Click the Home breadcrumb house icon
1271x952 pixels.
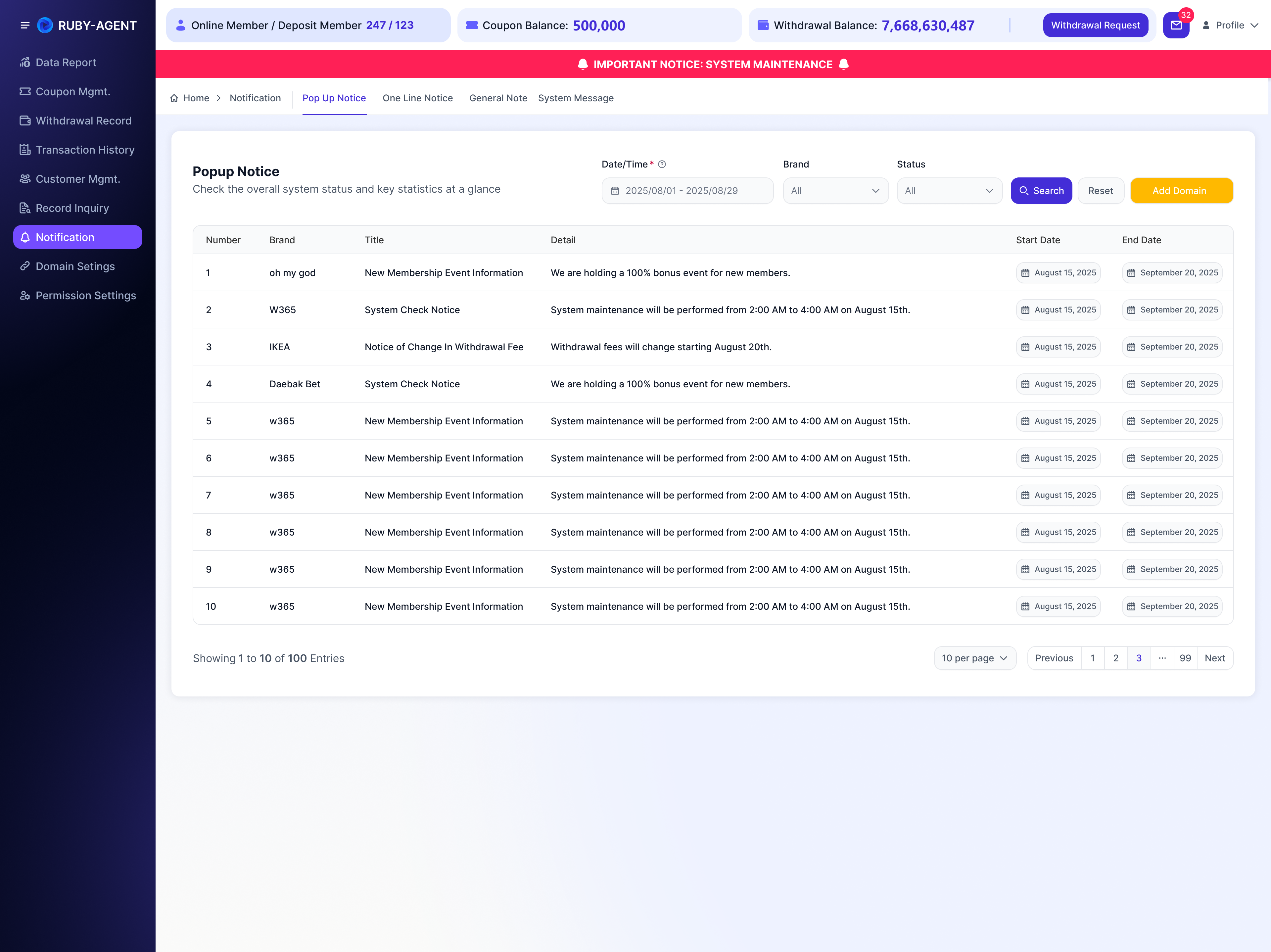click(174, 98)
